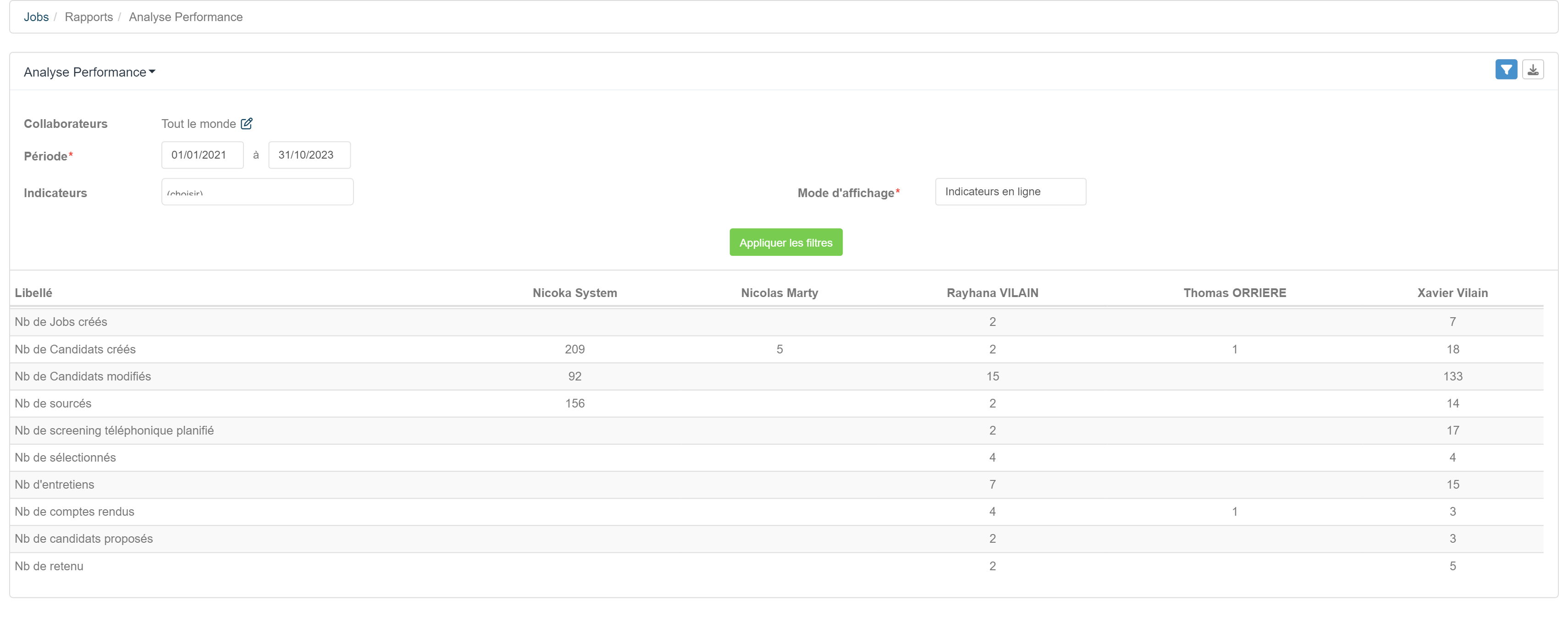This screenshot has width=1568, height=617.
Task: Click the start date field 01/01/2021
Action: pyautogui.click(x=203, y=155)
